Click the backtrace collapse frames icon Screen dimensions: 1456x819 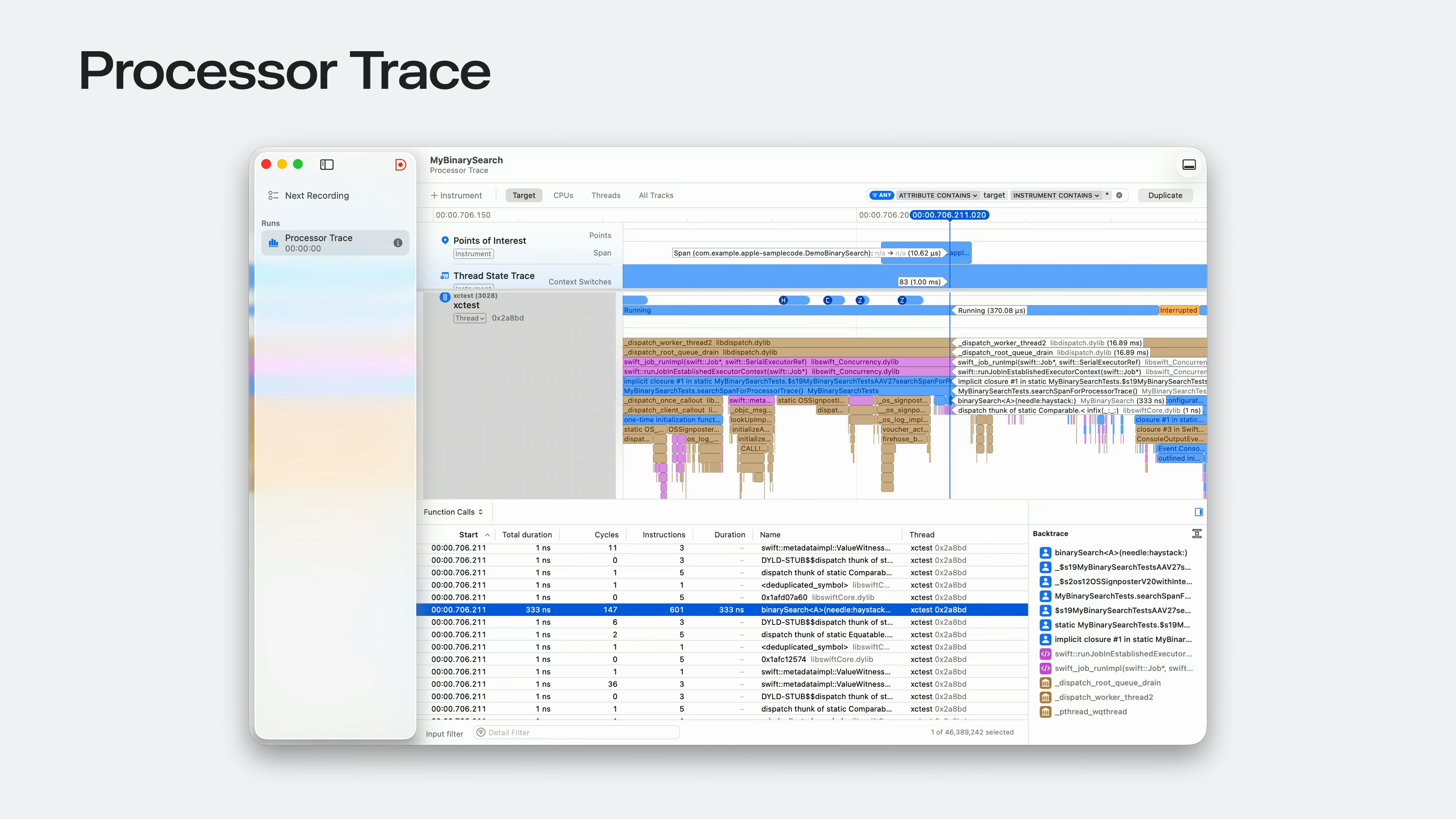pyautogui.click(x=1197, y=533)
